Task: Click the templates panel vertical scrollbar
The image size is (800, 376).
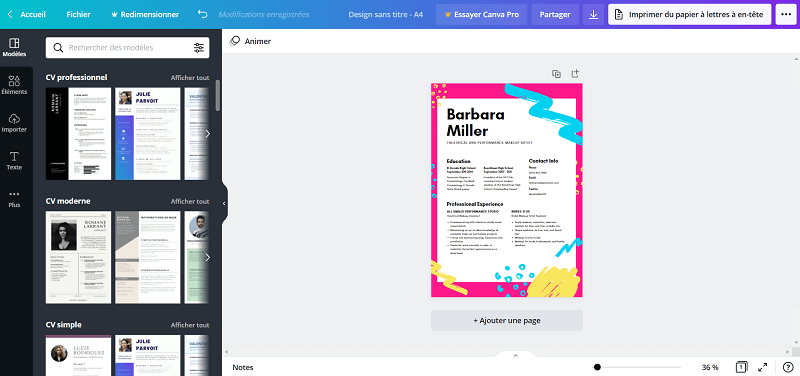Action: click(x=218, y=95)
